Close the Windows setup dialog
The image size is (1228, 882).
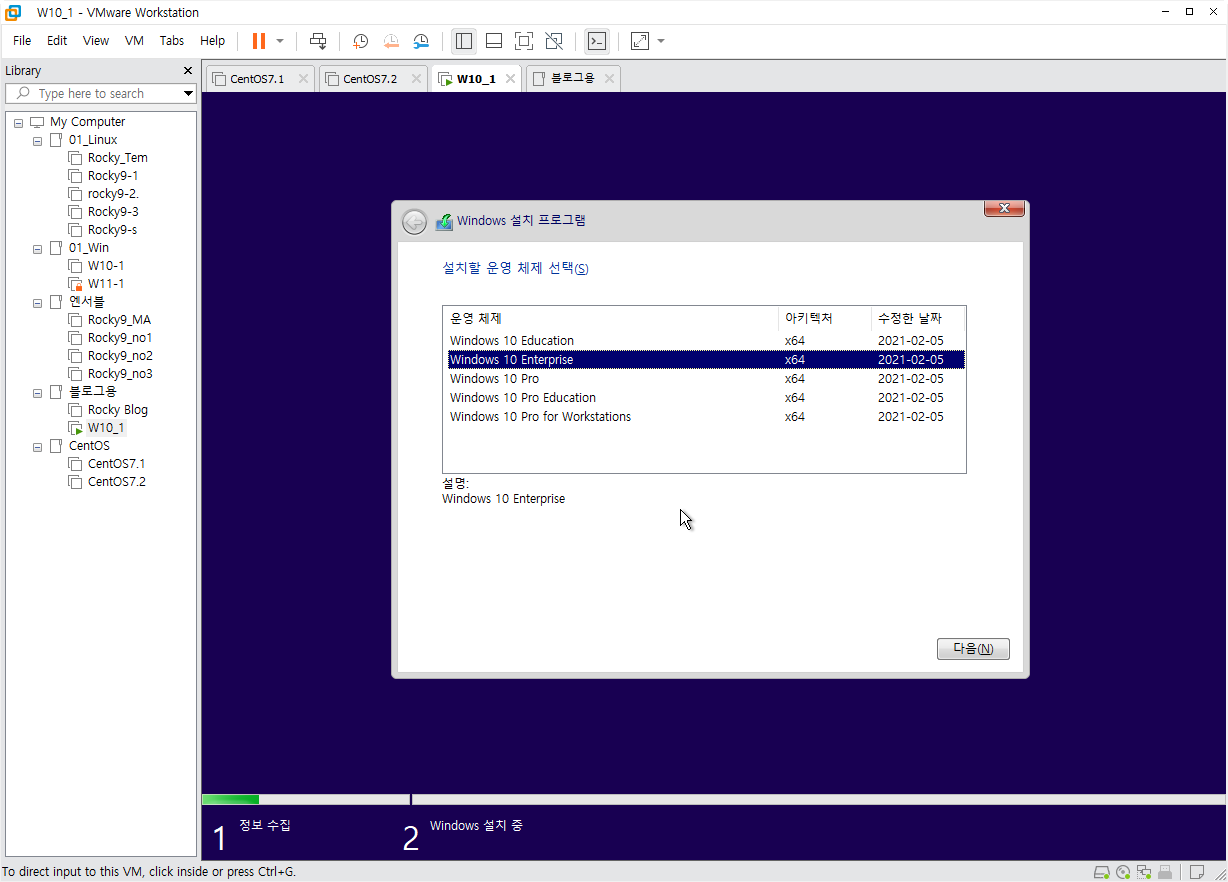(1004, 209)
